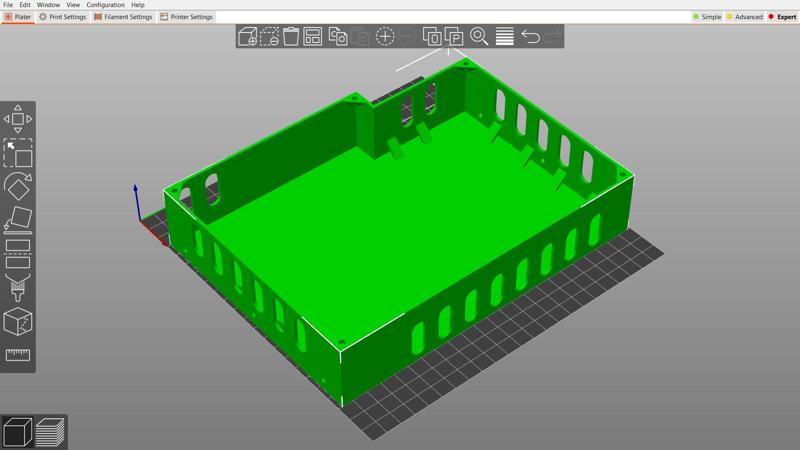Select the Rotate gizmo tool
This screenshot has width=800, height=450.
[18, 186]
